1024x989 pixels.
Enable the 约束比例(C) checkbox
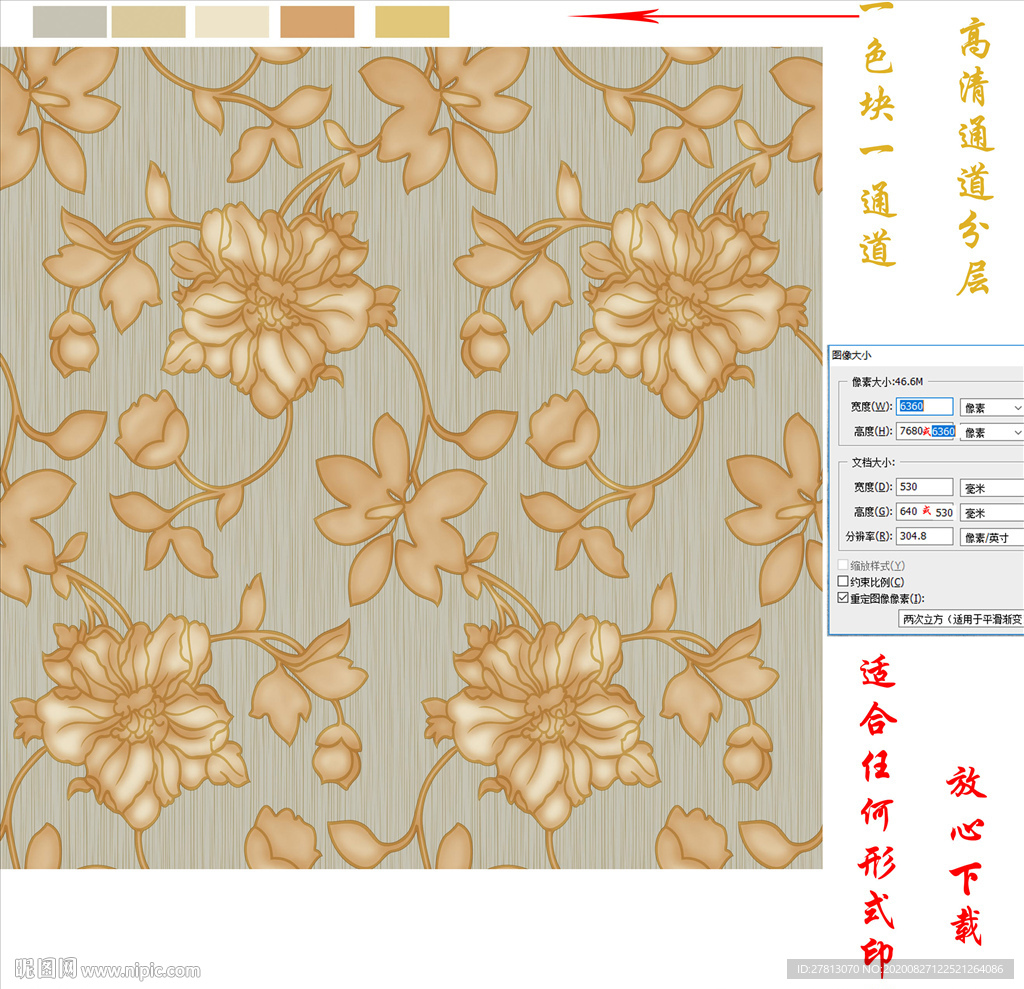point(843,581)
